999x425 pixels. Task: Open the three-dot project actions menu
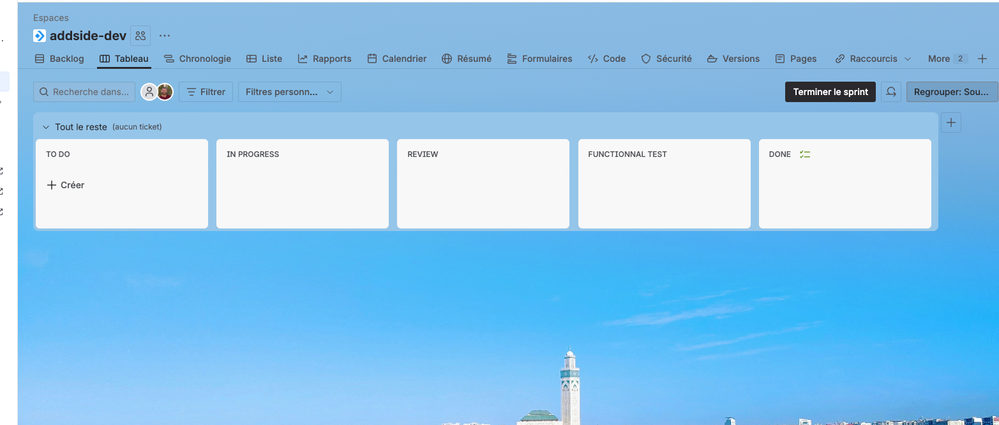click(164, 36)
